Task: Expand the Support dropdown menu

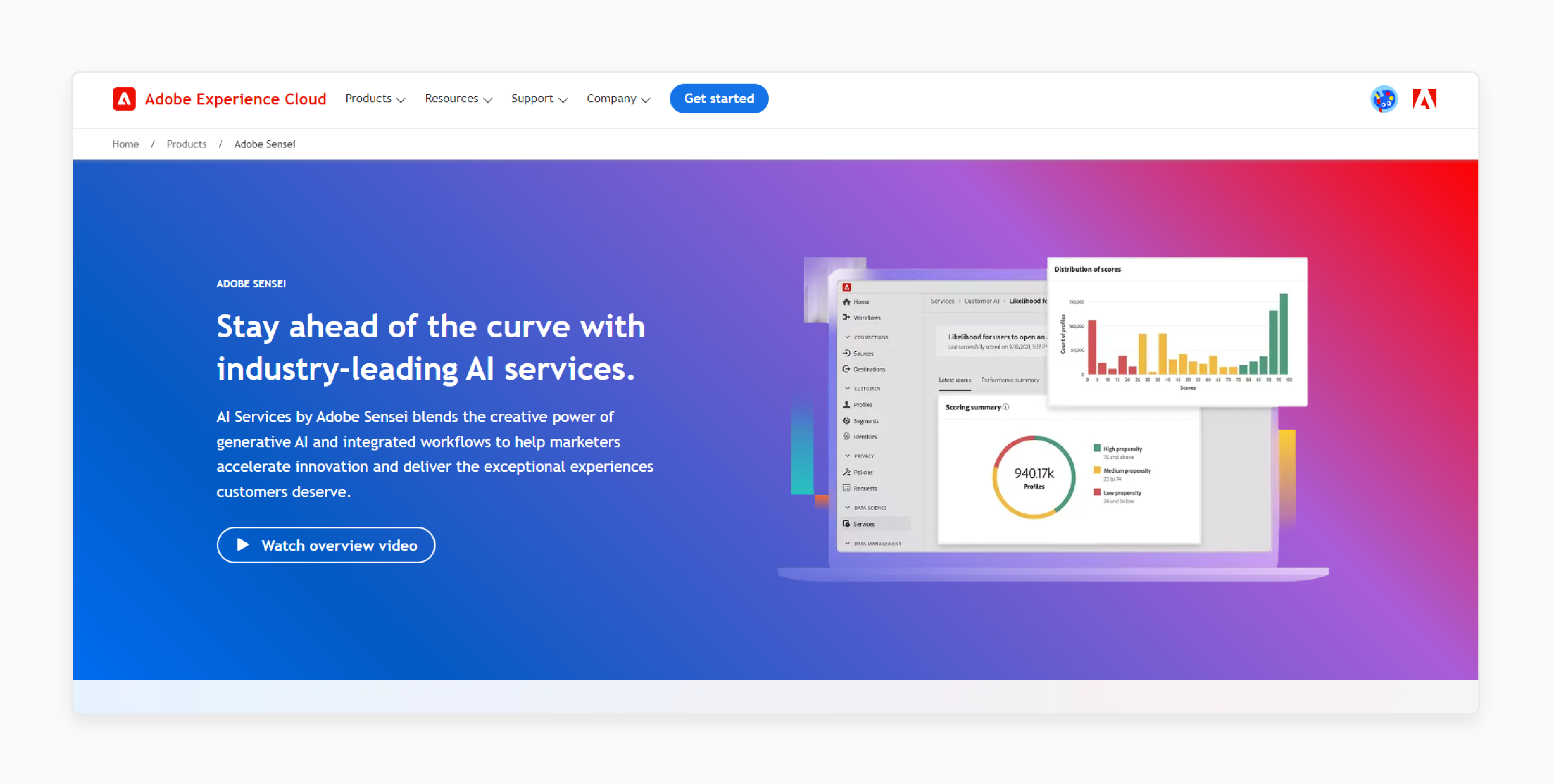Action: (x=537, y=98)
